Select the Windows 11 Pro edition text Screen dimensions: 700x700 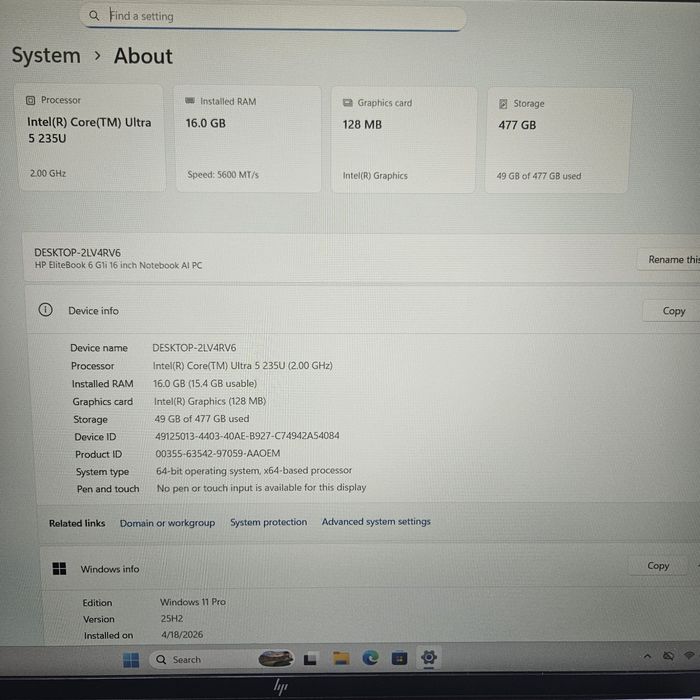click(193, 602)
